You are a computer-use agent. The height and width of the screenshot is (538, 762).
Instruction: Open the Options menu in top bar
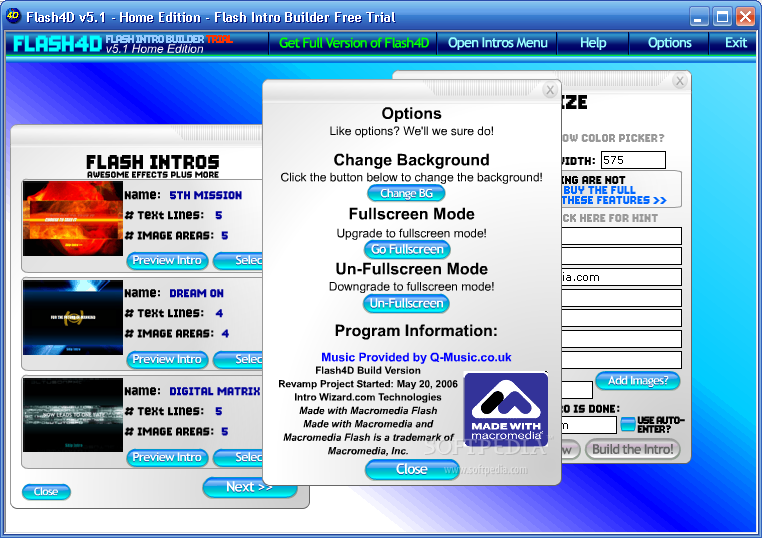[669, 43]
